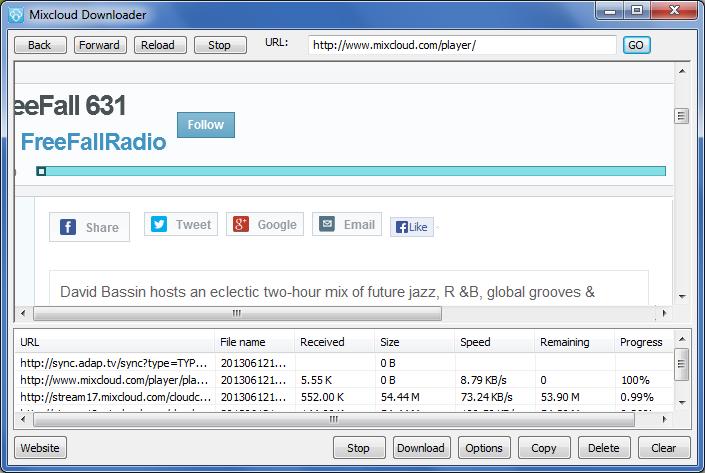Click the David Bassin description text
Viewport: 705px width, 473px height.
(327, 292)
